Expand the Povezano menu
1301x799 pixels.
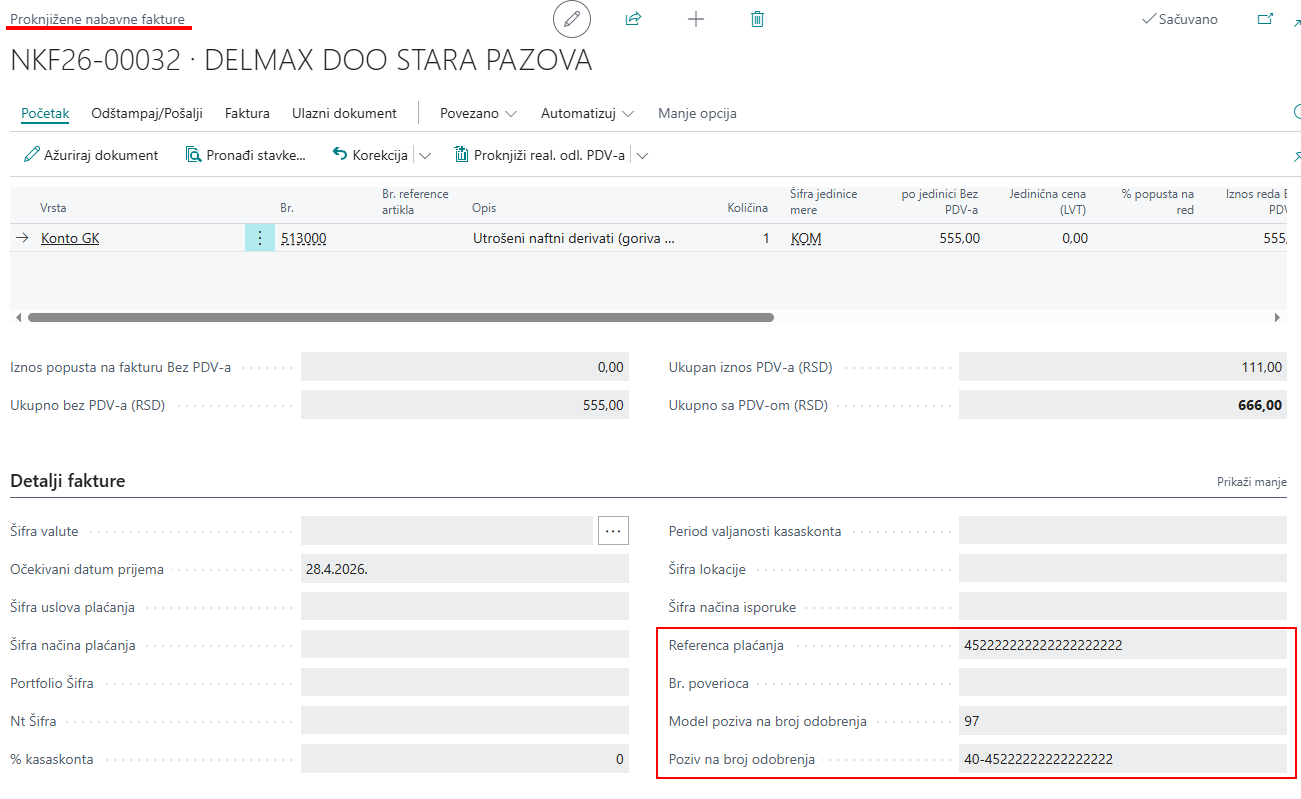478,113
